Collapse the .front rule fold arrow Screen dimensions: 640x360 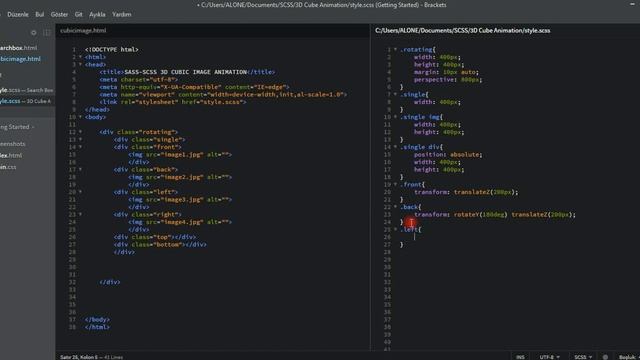click(395, 184)
